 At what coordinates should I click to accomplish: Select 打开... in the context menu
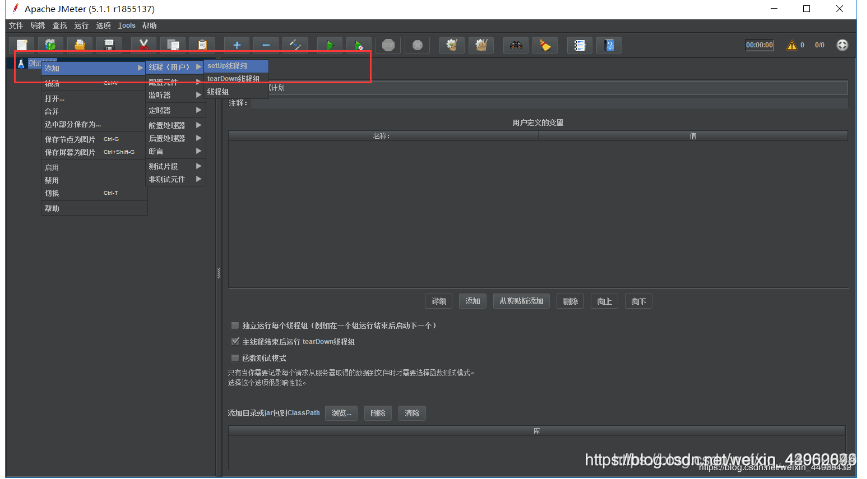pos(93,98)
